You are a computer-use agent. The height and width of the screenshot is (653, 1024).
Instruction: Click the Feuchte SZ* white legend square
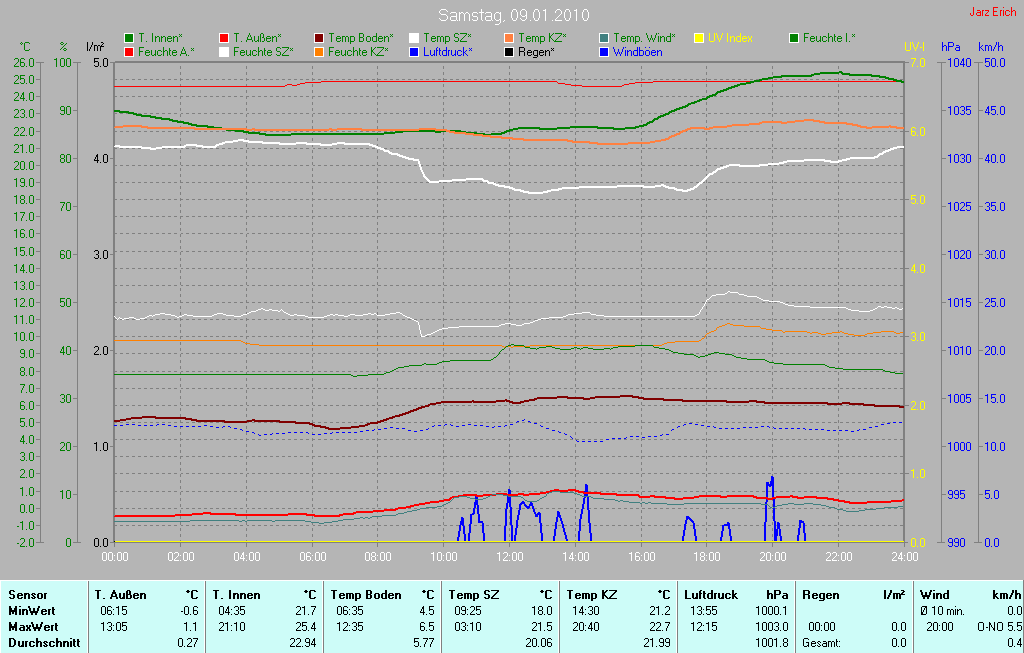coord(224,51)
